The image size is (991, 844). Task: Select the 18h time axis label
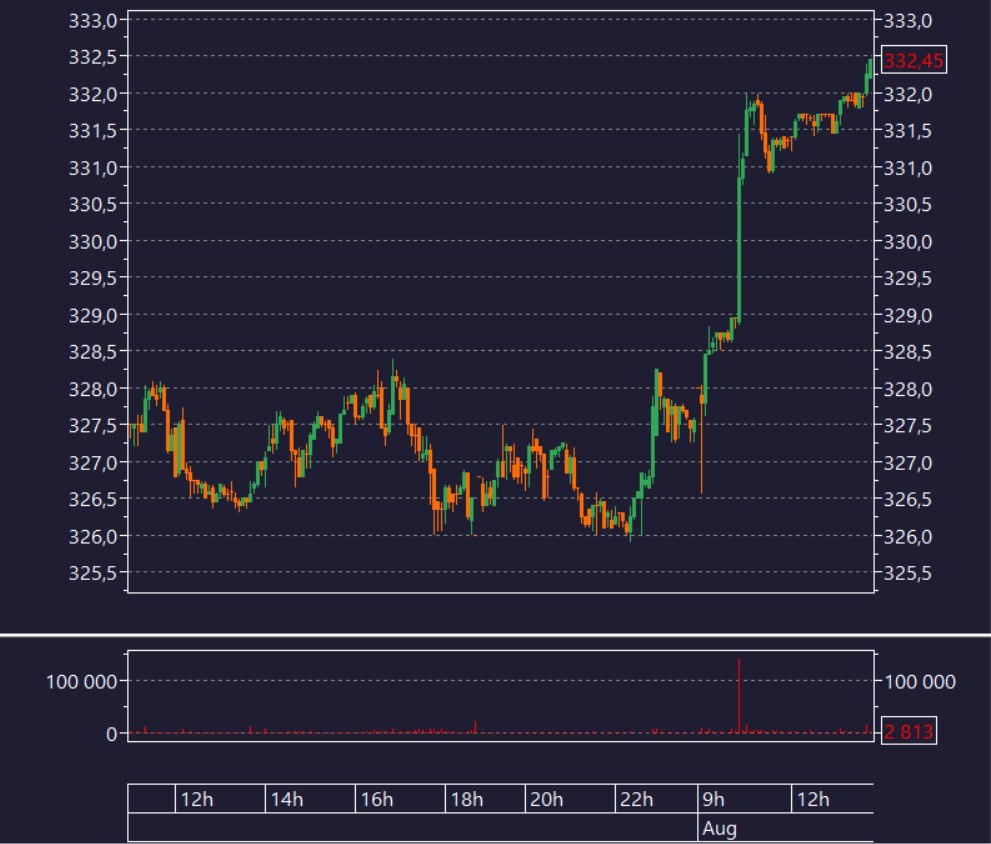(x=467, y=799)
